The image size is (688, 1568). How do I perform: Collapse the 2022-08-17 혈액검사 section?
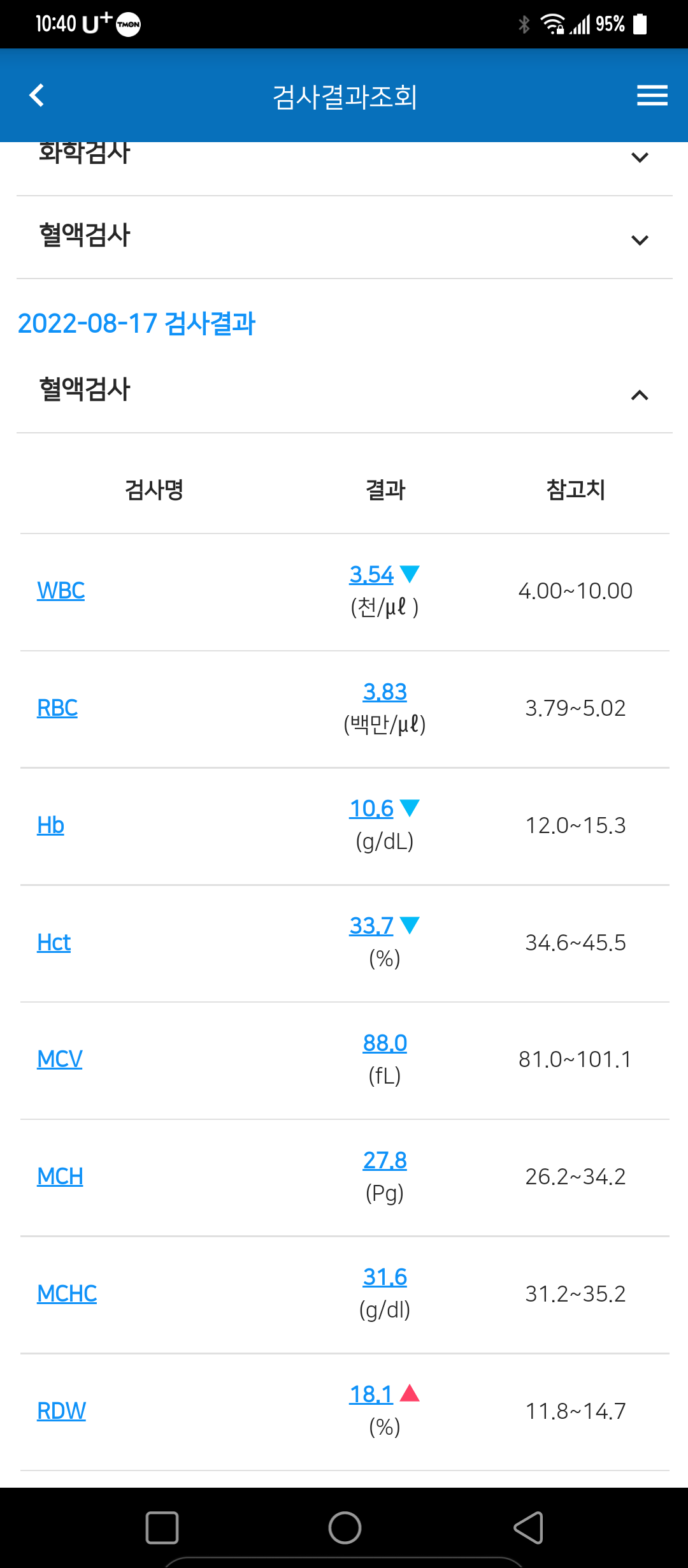click(640, 395)
